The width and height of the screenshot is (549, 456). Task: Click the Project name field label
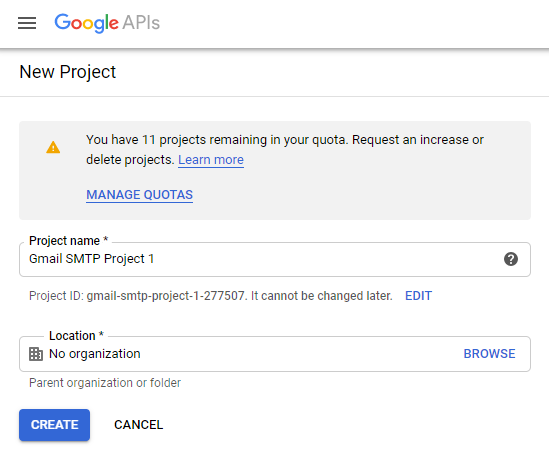click(x=68, y=241)
